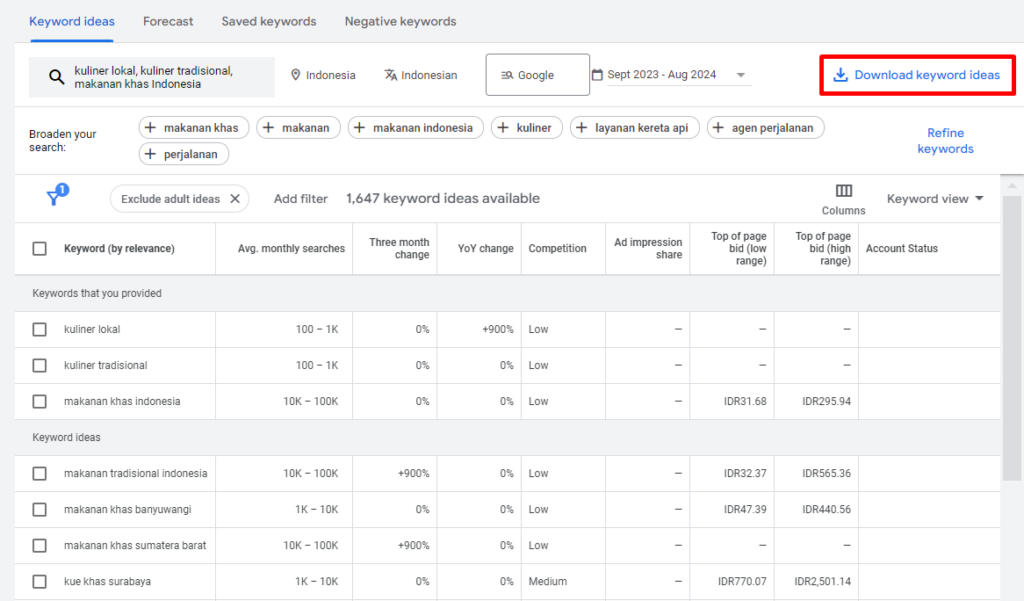
Task: Check the box for kuliner tradisional
Action: pyautogui.click(x=40, y=365)
